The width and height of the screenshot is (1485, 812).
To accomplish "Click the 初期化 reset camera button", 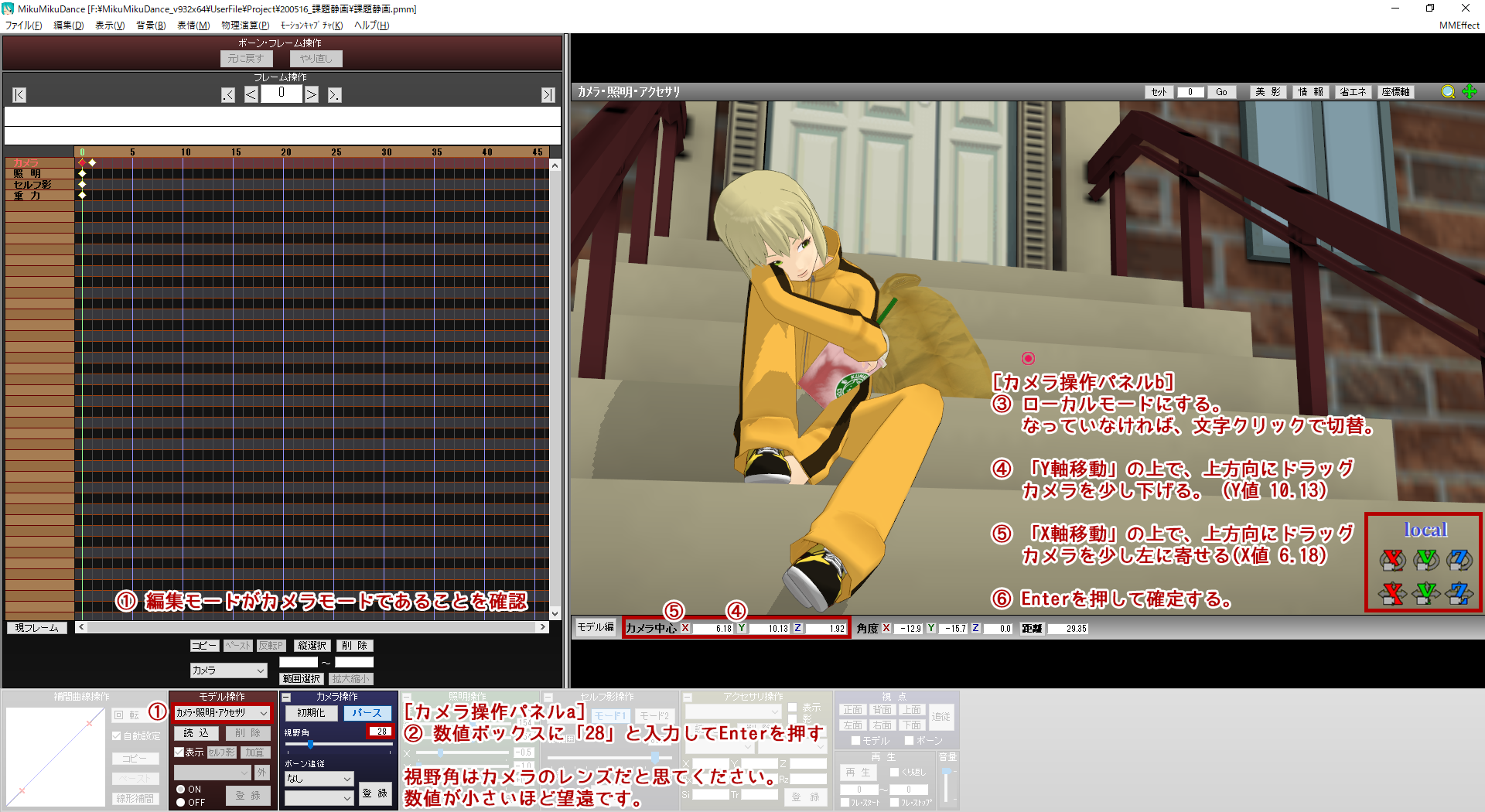I will click(x=311, y=713).
